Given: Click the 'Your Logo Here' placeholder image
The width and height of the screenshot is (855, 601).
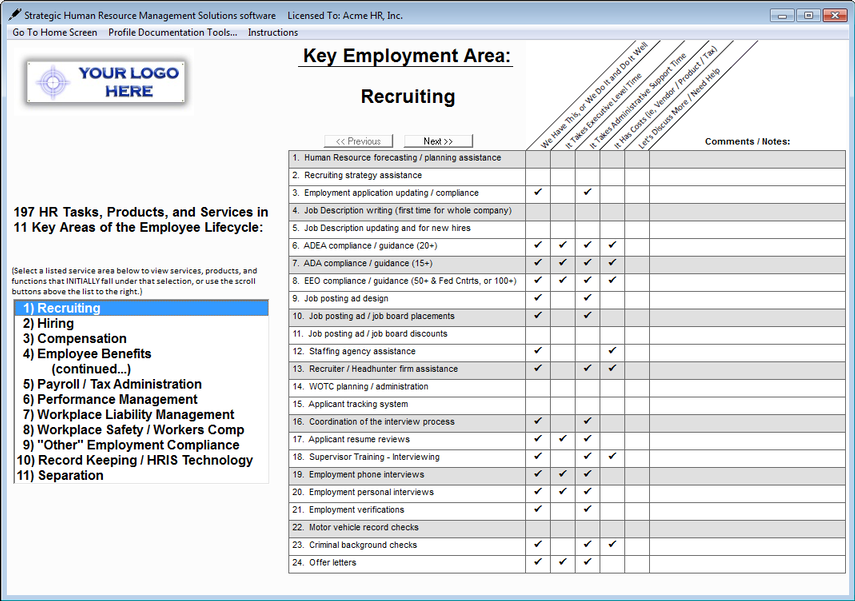Looking at the screenshot, I should click(106, 82).
